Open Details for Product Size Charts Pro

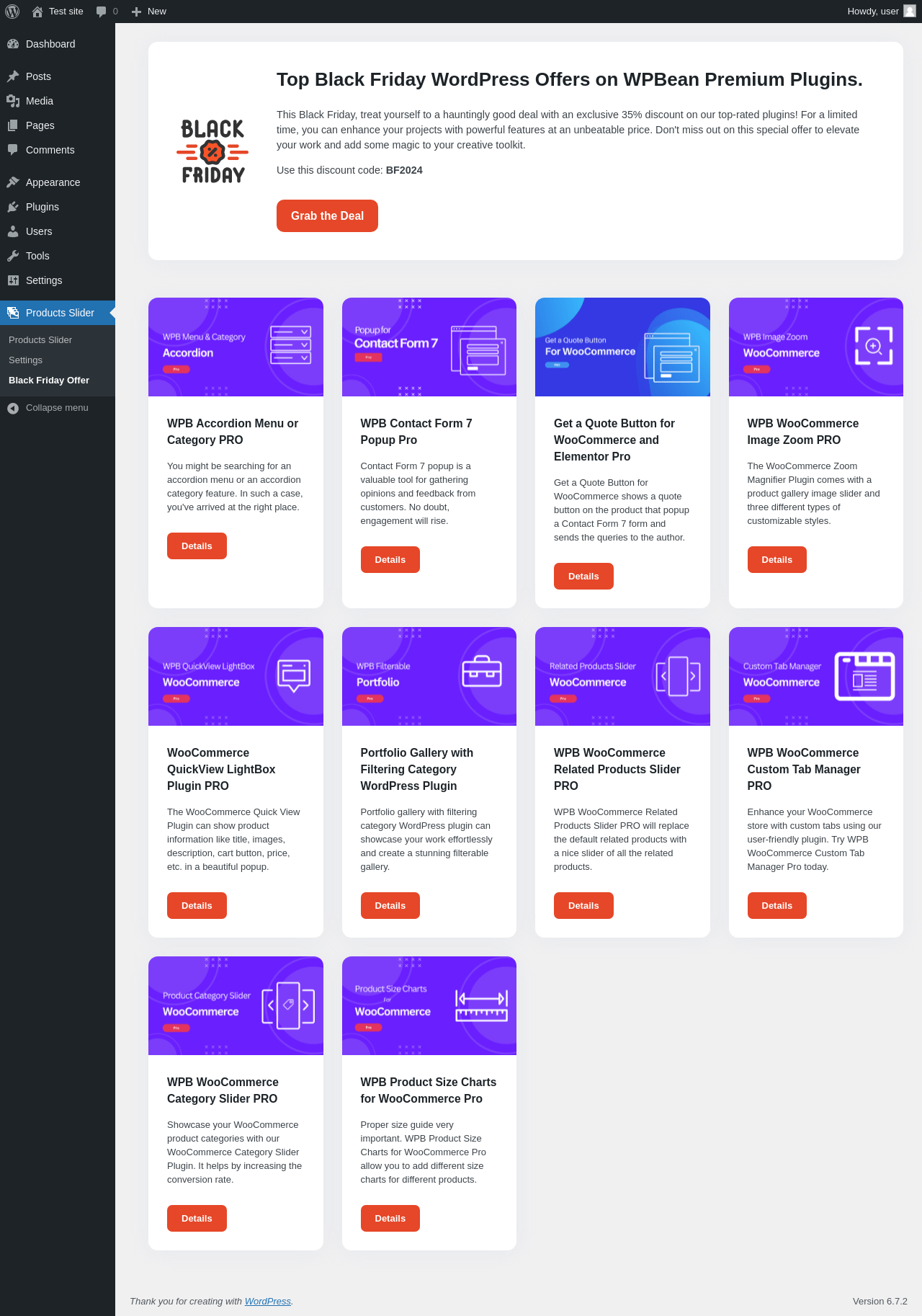coord(390,1219)
